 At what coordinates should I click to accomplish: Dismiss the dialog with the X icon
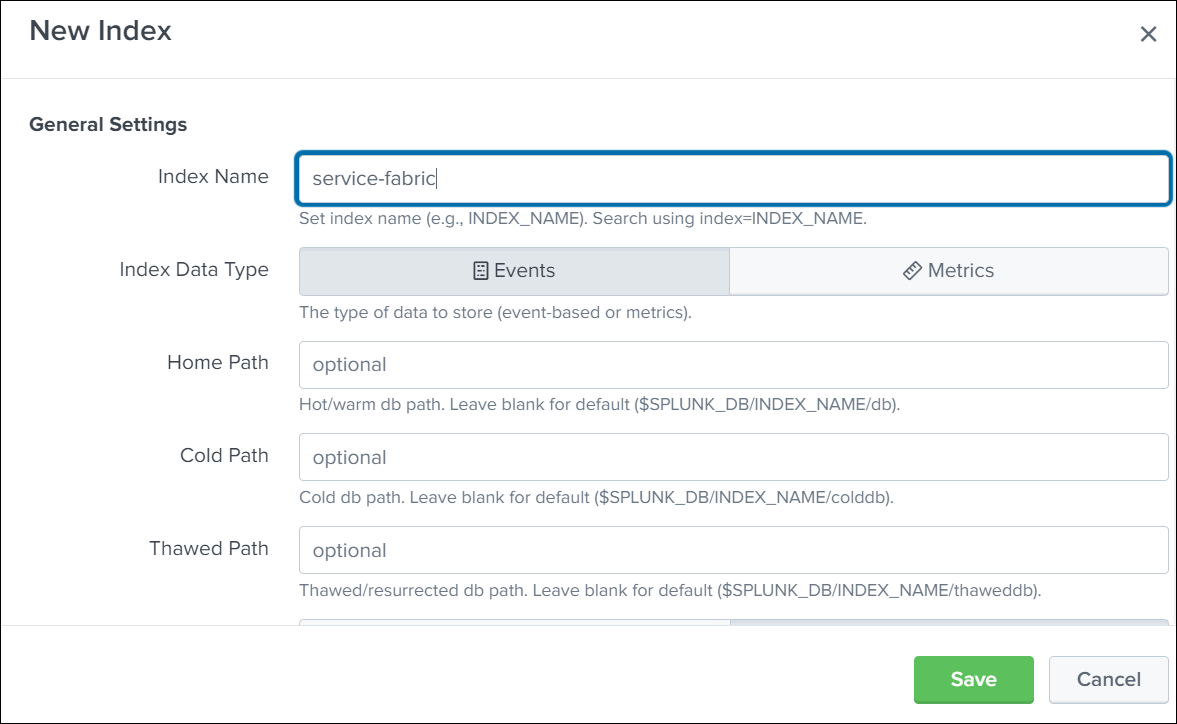tap(1148, 33)
